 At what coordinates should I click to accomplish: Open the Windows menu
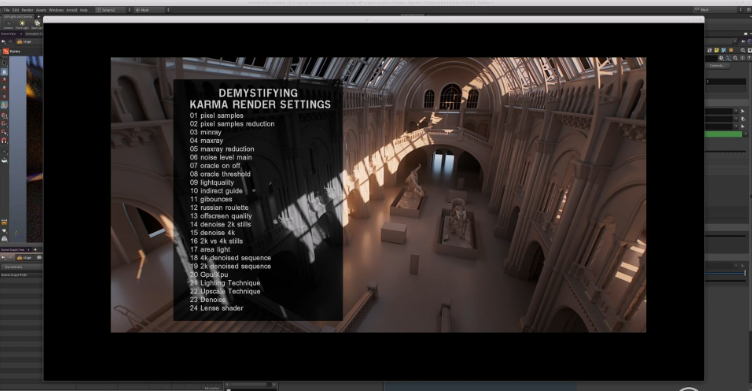tap(56, 10)
